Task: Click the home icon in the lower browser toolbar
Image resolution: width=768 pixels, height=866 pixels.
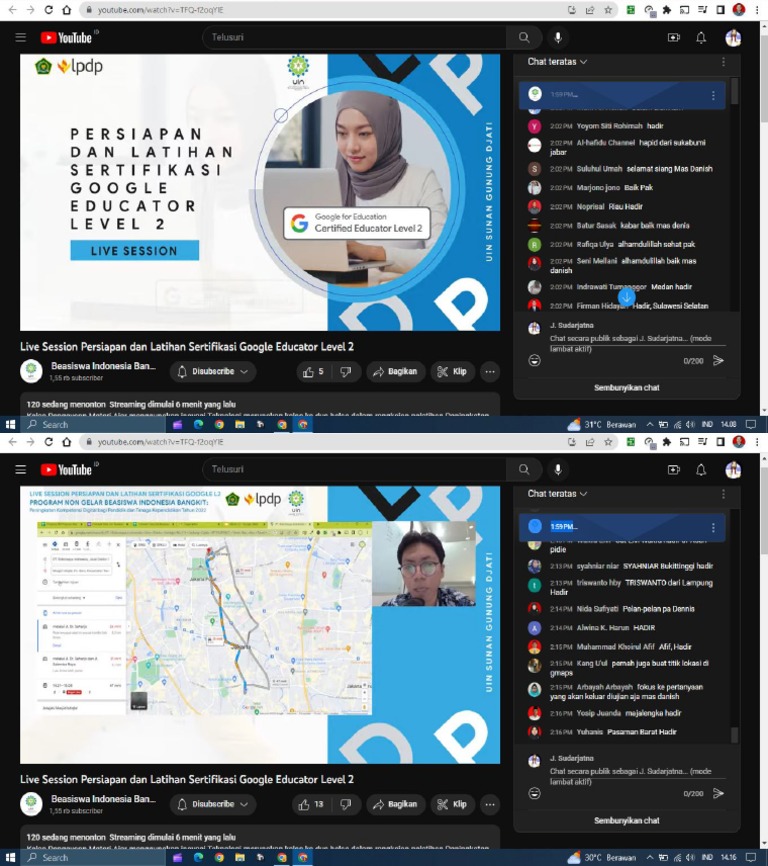Action: tap(66, 442)
